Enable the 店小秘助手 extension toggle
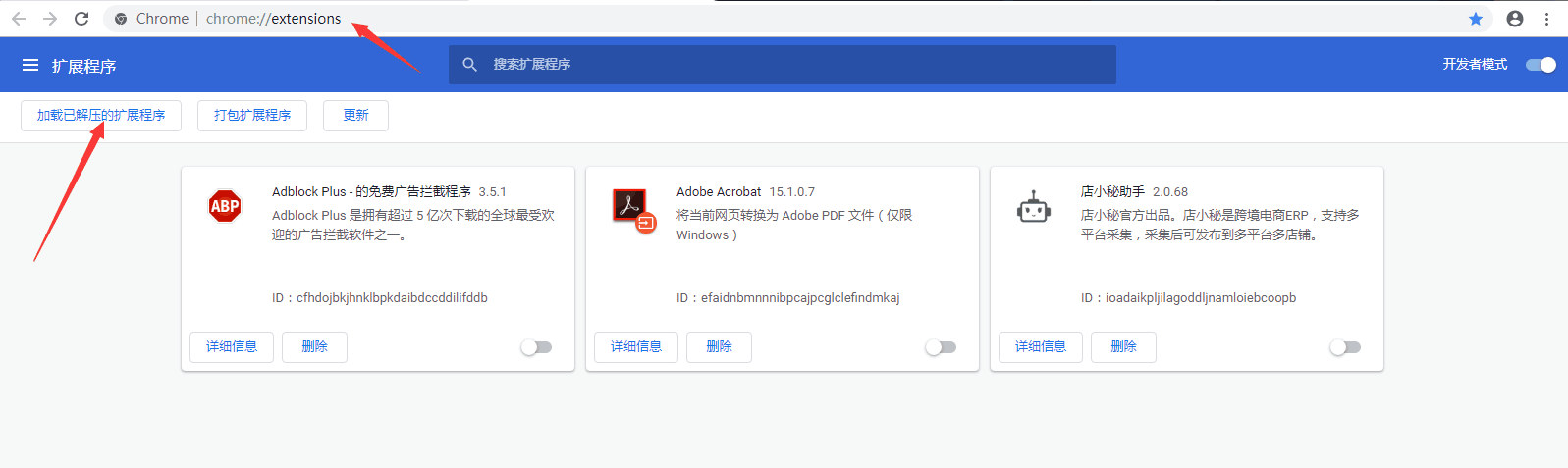 1345,347
